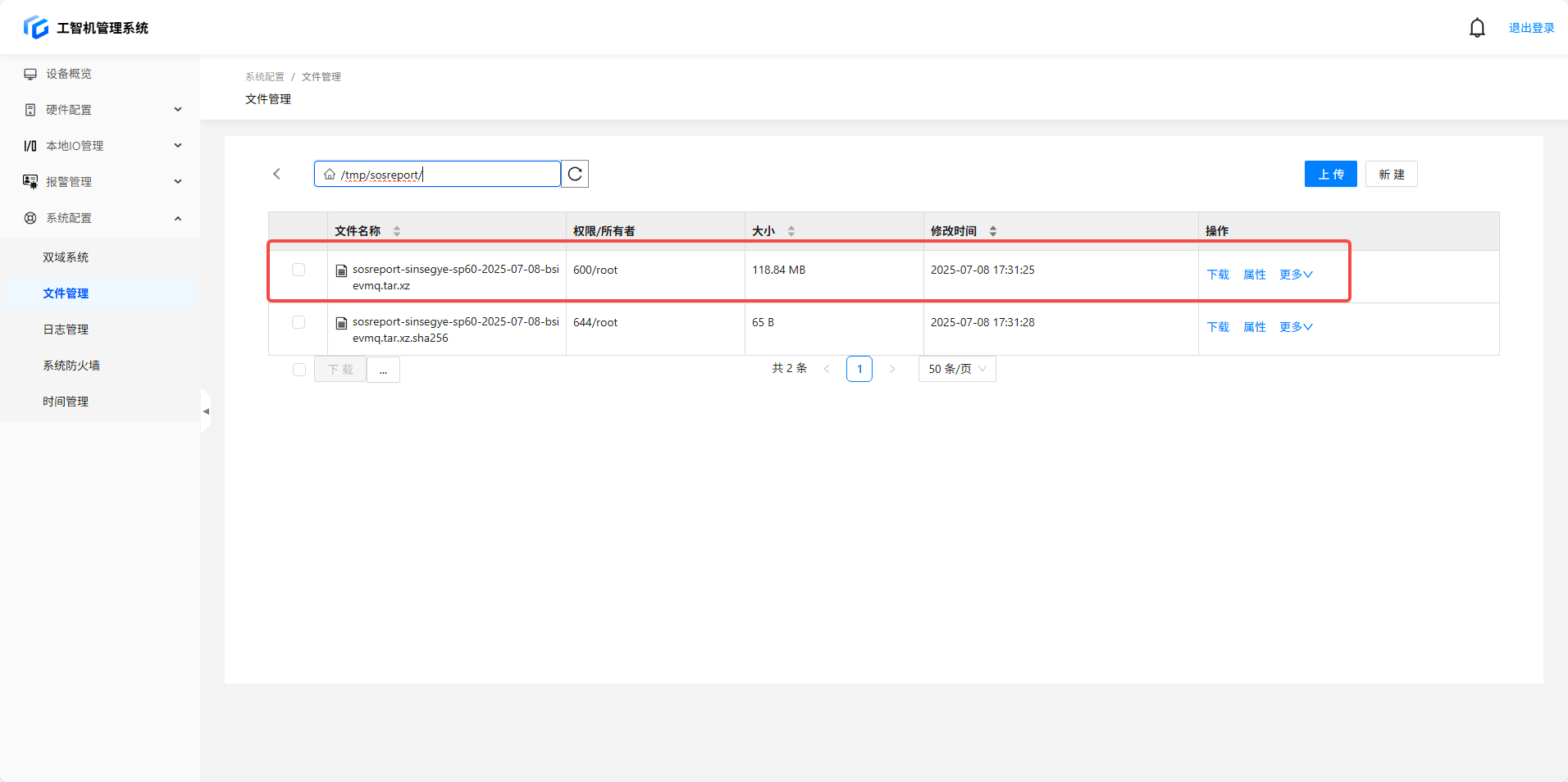Go back using the left arrow icon
The height and width of the screenshot is (782, 1568).
(277, 174)
